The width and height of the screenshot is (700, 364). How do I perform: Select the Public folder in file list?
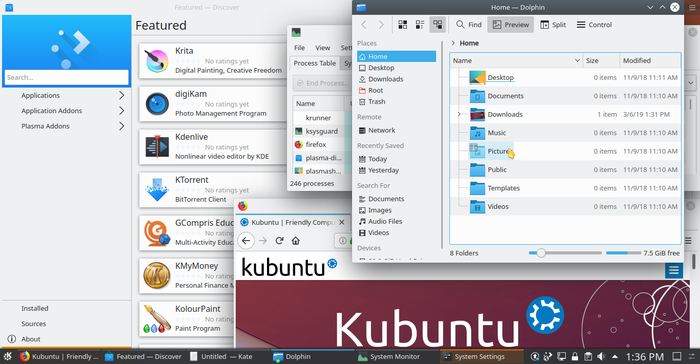[497, 170]
